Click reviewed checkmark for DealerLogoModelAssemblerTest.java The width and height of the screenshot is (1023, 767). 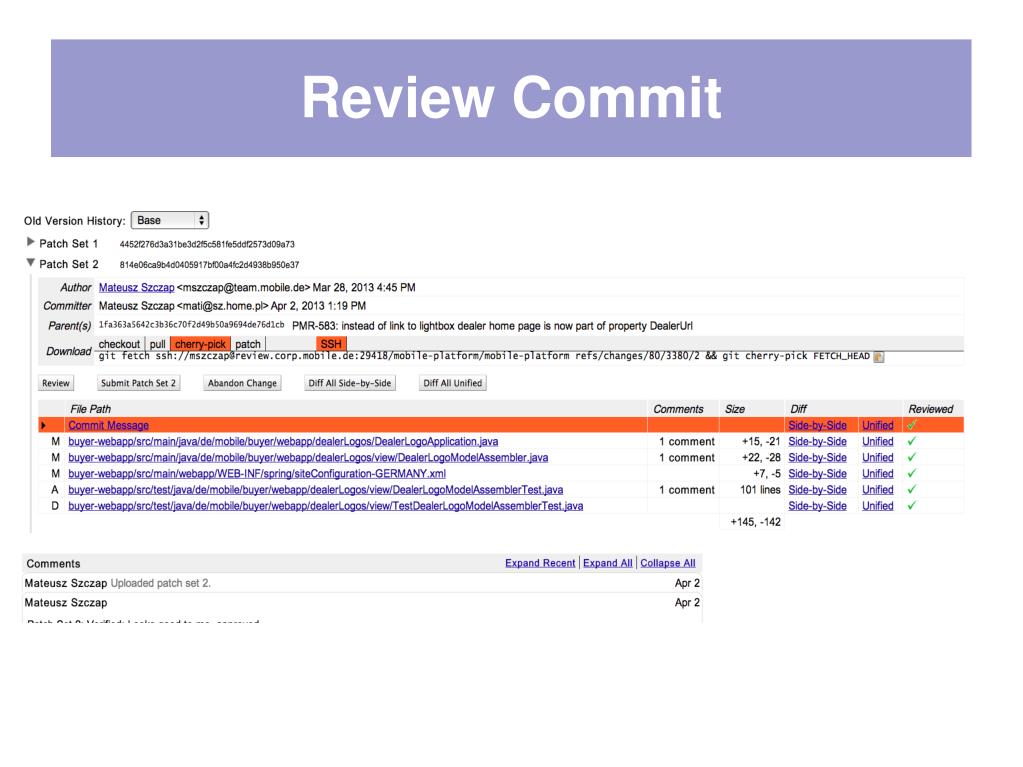point(911,489)
